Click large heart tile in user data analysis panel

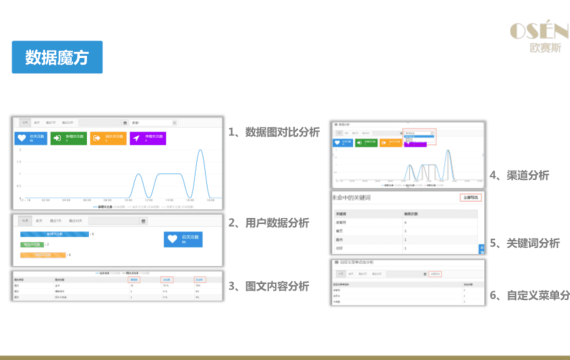[183, 239]
